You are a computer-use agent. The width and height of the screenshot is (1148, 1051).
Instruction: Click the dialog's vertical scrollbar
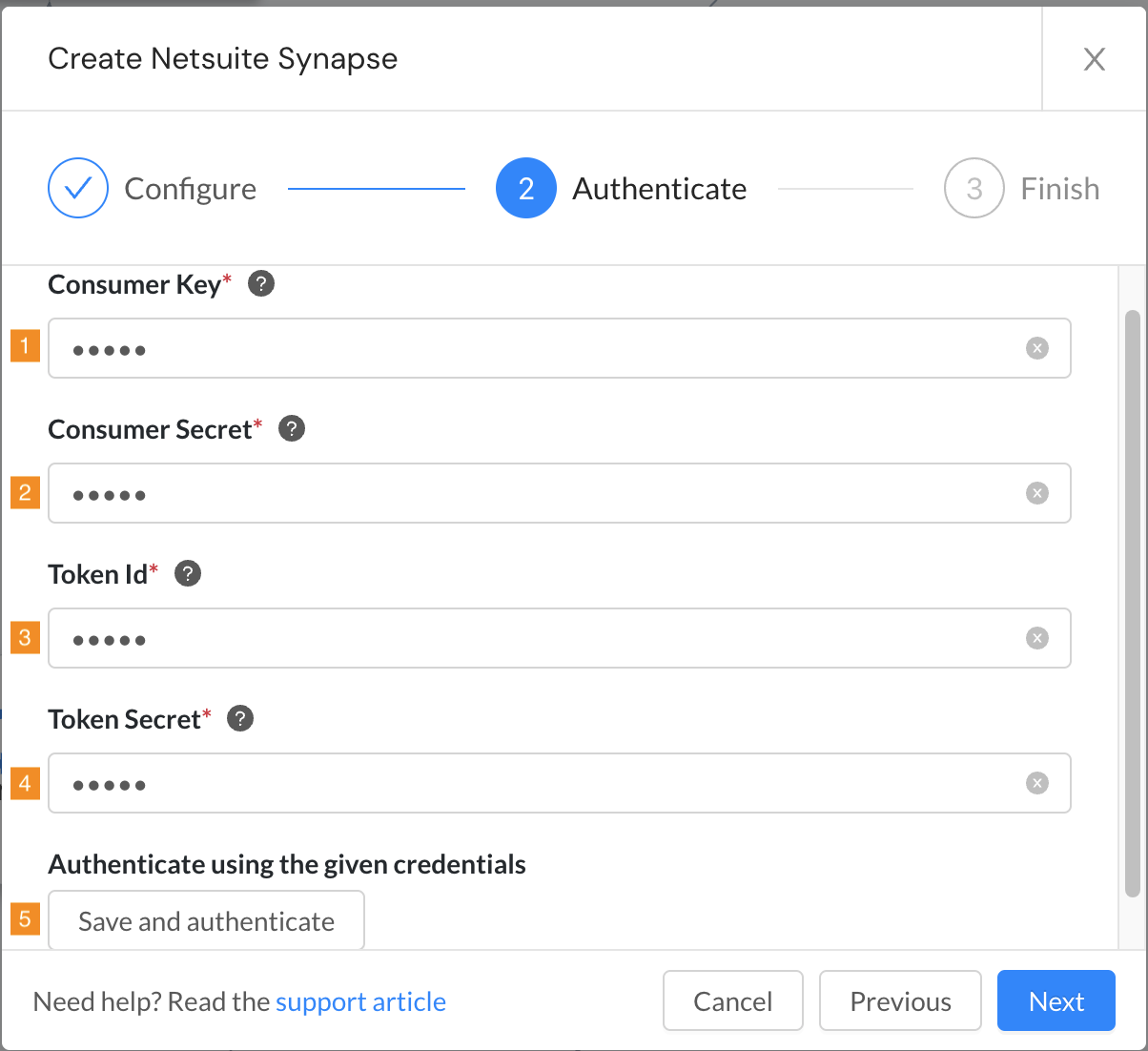click(1133, 603)
